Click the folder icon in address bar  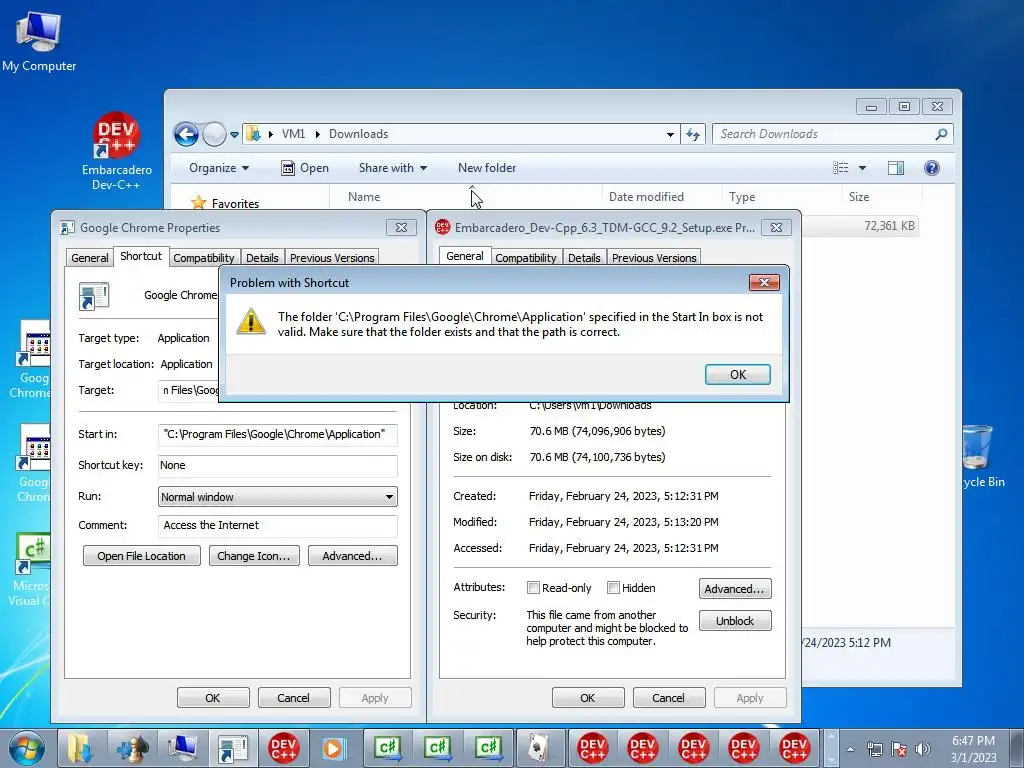tap(253, 134)
